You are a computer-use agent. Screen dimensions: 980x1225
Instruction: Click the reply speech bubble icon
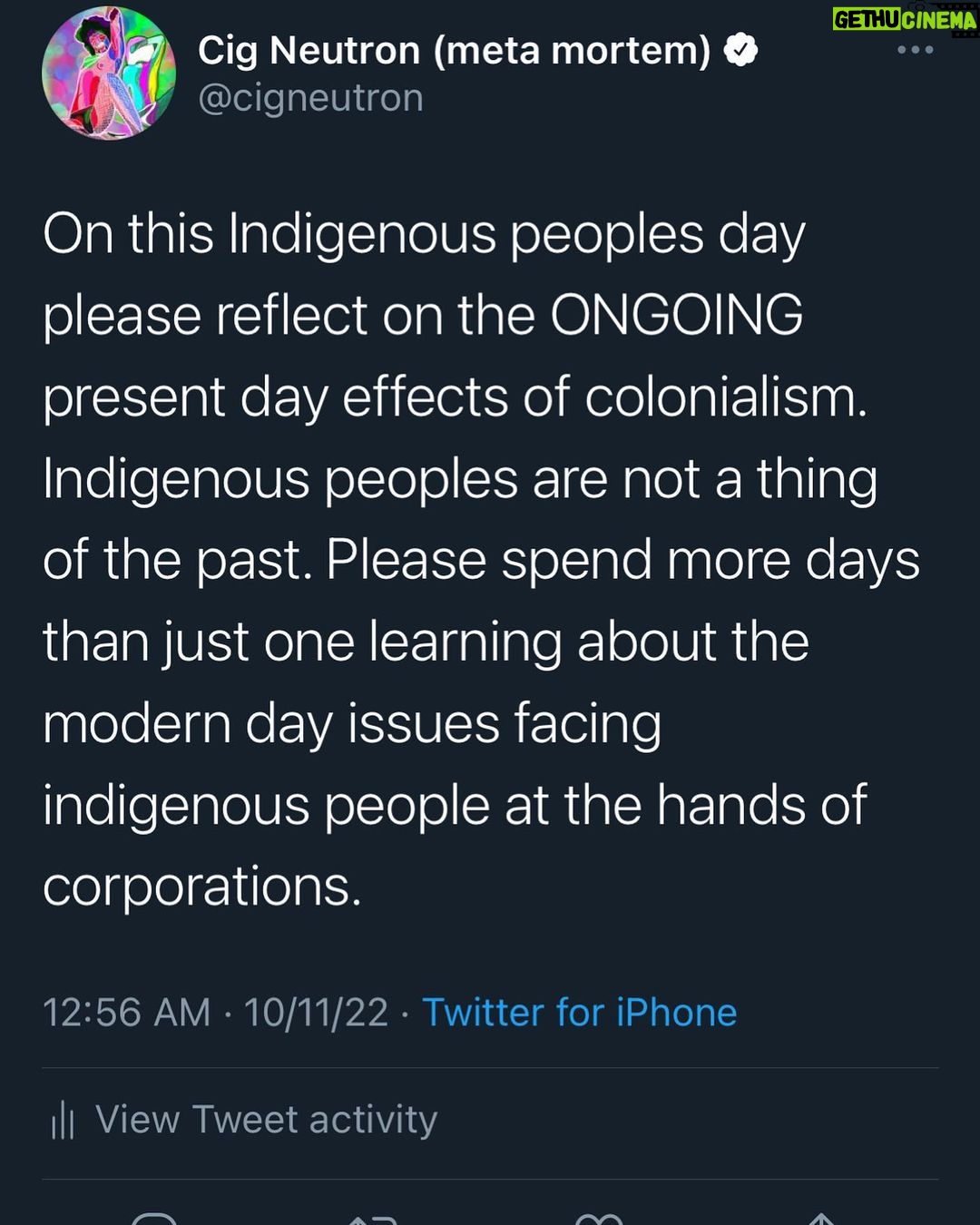pos(154,1218)
